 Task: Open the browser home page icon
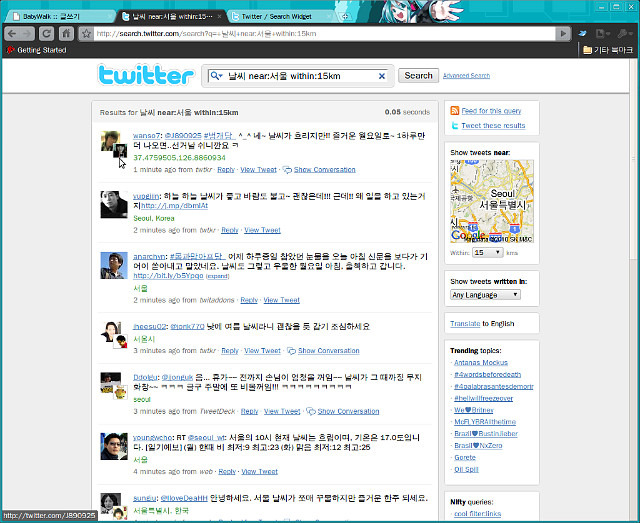click(x=66, y=33)
